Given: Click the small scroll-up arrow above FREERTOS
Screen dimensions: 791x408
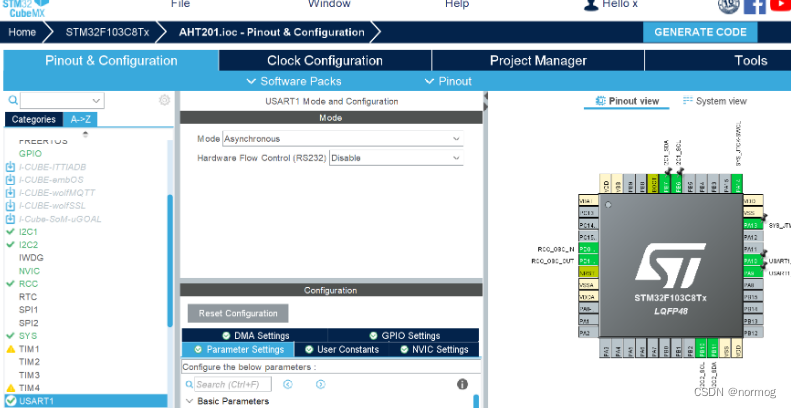Looking at the screenshot, I should [x=85, y=134].
